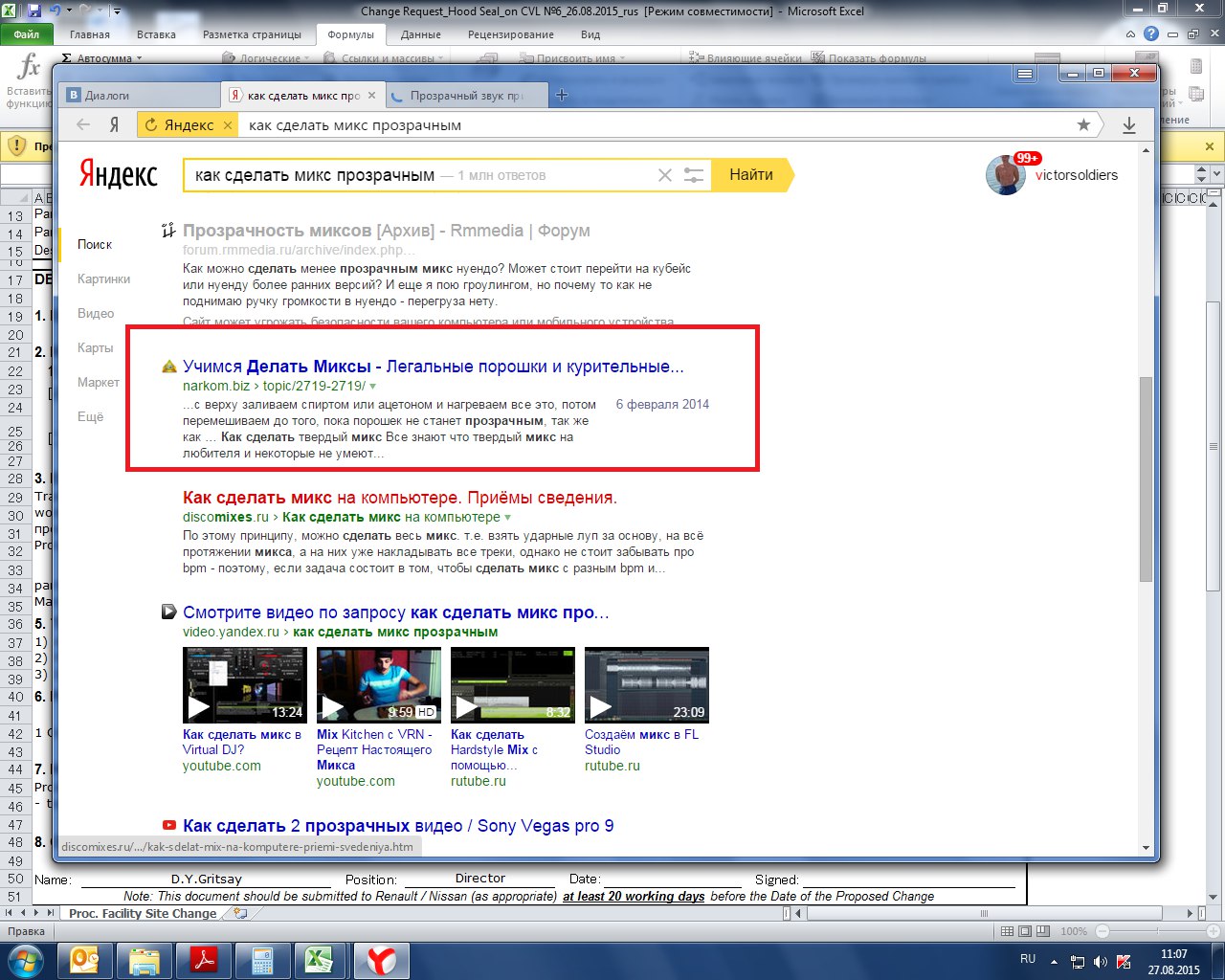Open a new browser tab with plus

[x=562, y=95]
